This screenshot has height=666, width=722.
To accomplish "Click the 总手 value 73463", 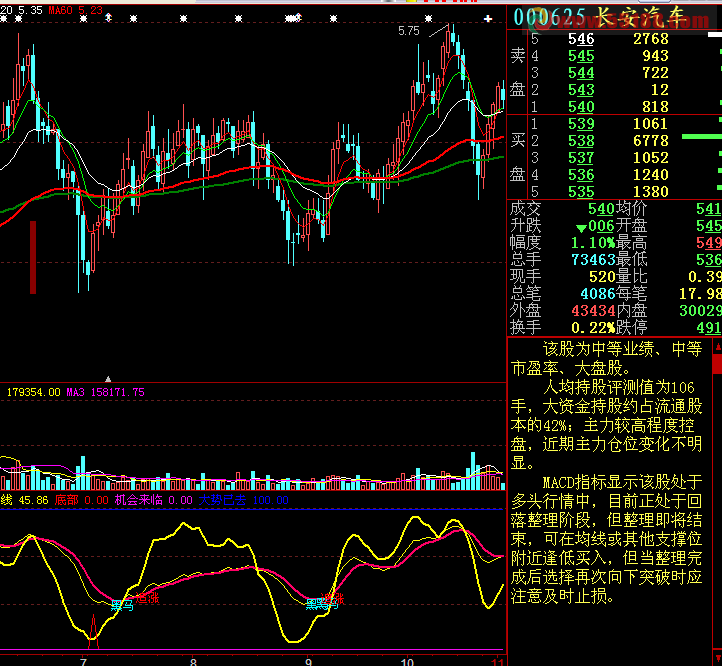I will tap(593, 260).
